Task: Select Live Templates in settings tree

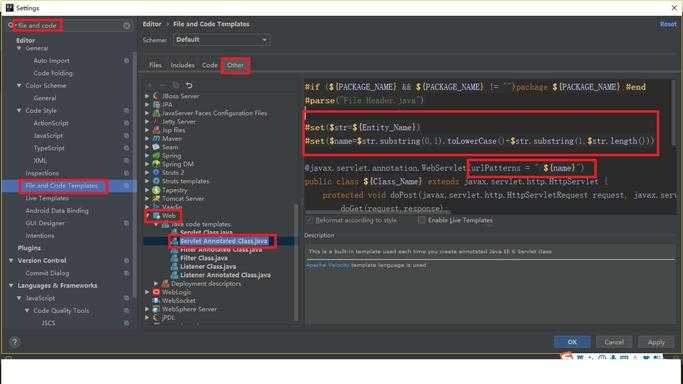Action: click(47, 198)
